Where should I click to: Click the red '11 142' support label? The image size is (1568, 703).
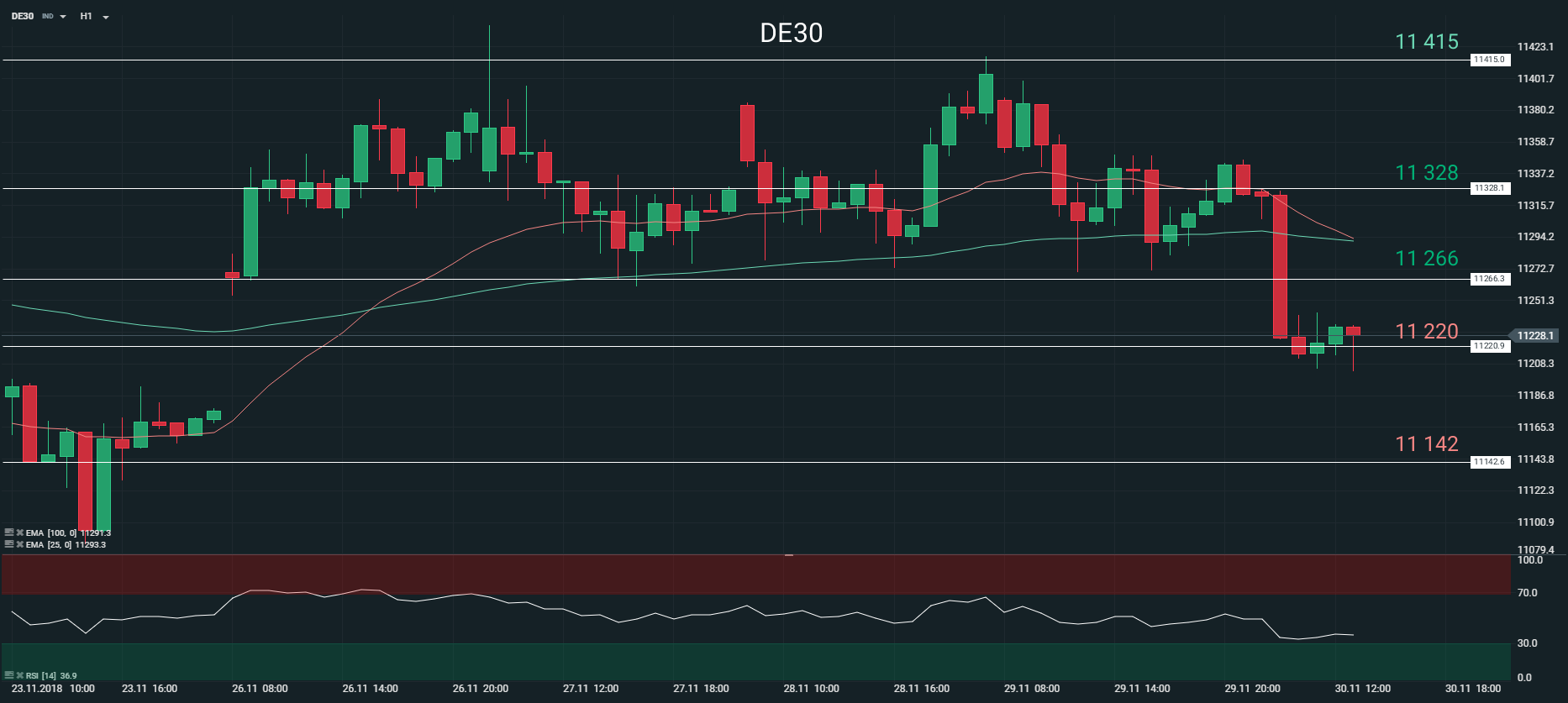[x=1426, y=443]
